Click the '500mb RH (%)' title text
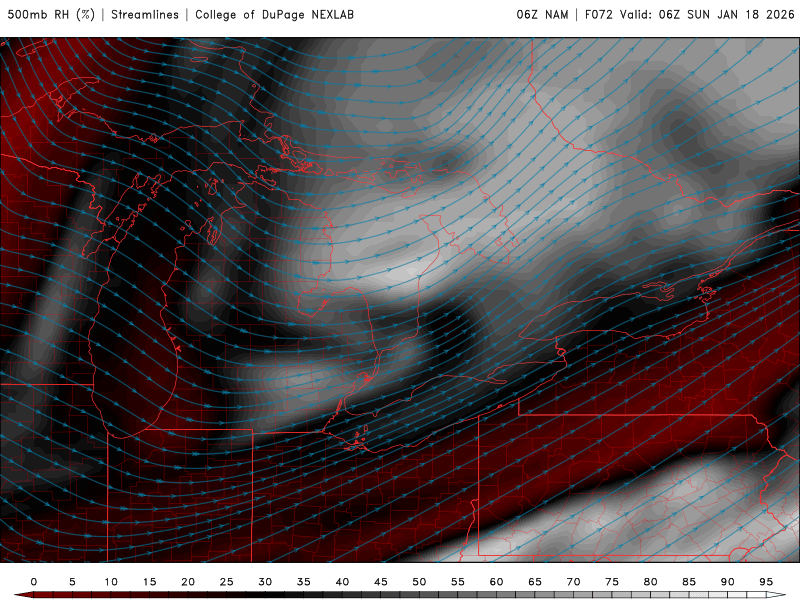Image resolution: width=800 pixels, height=600 pixels. coord(51,14)
